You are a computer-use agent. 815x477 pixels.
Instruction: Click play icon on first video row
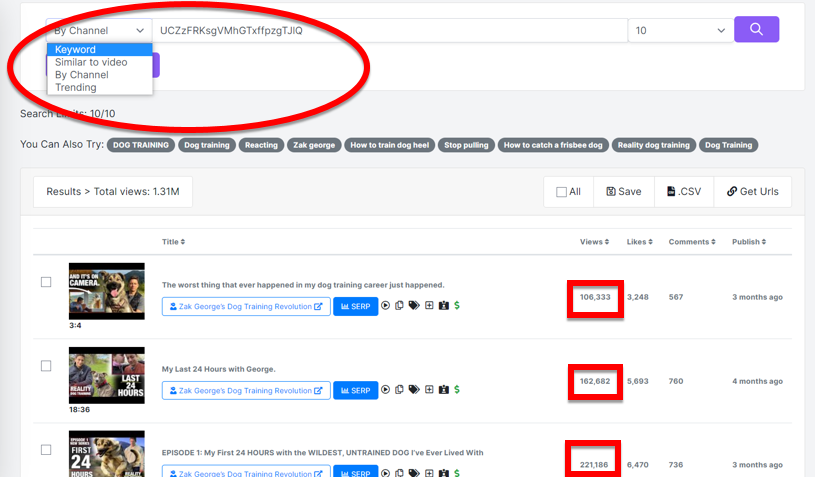386,306
